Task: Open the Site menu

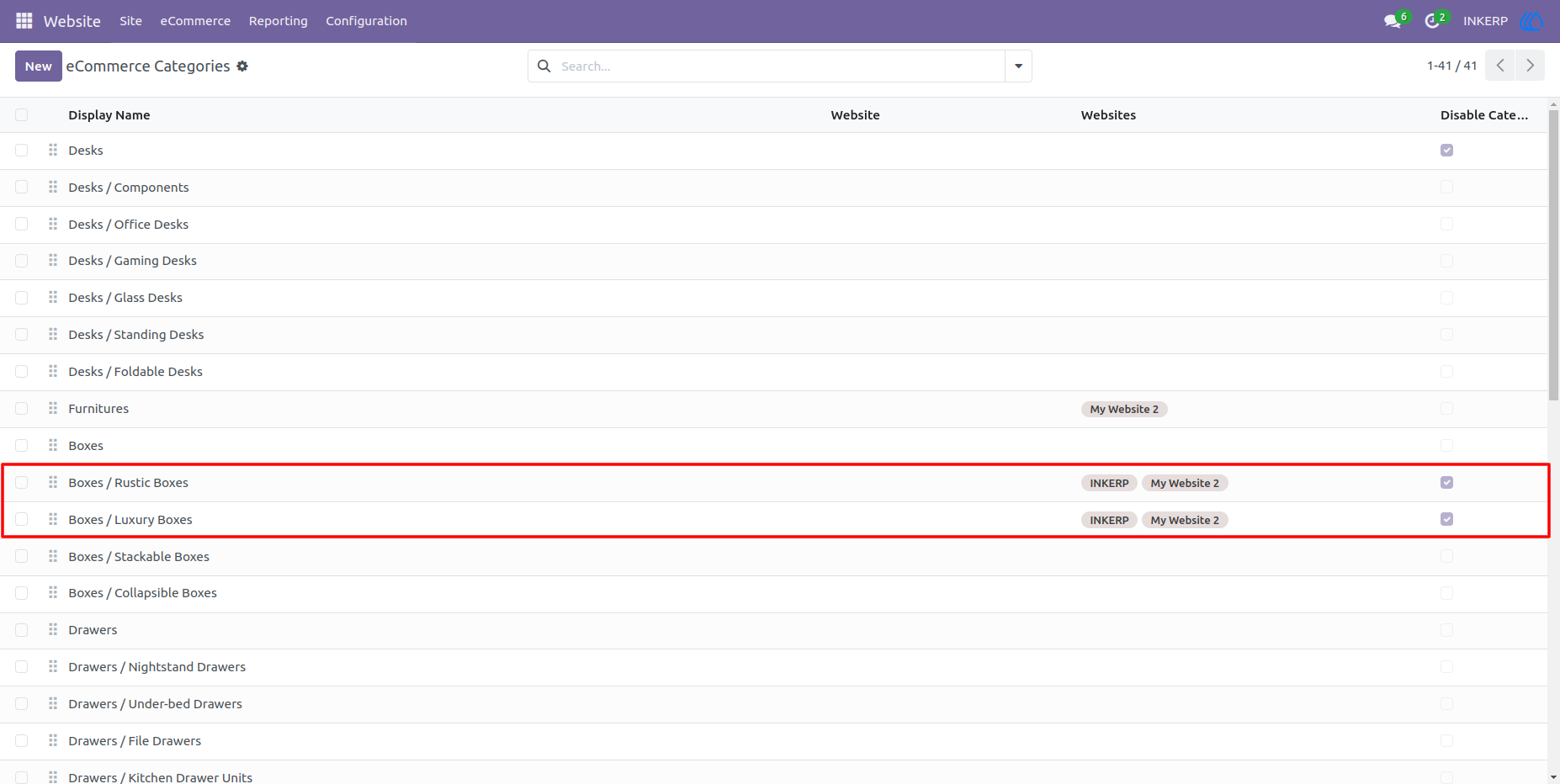Action: [130, 21]
